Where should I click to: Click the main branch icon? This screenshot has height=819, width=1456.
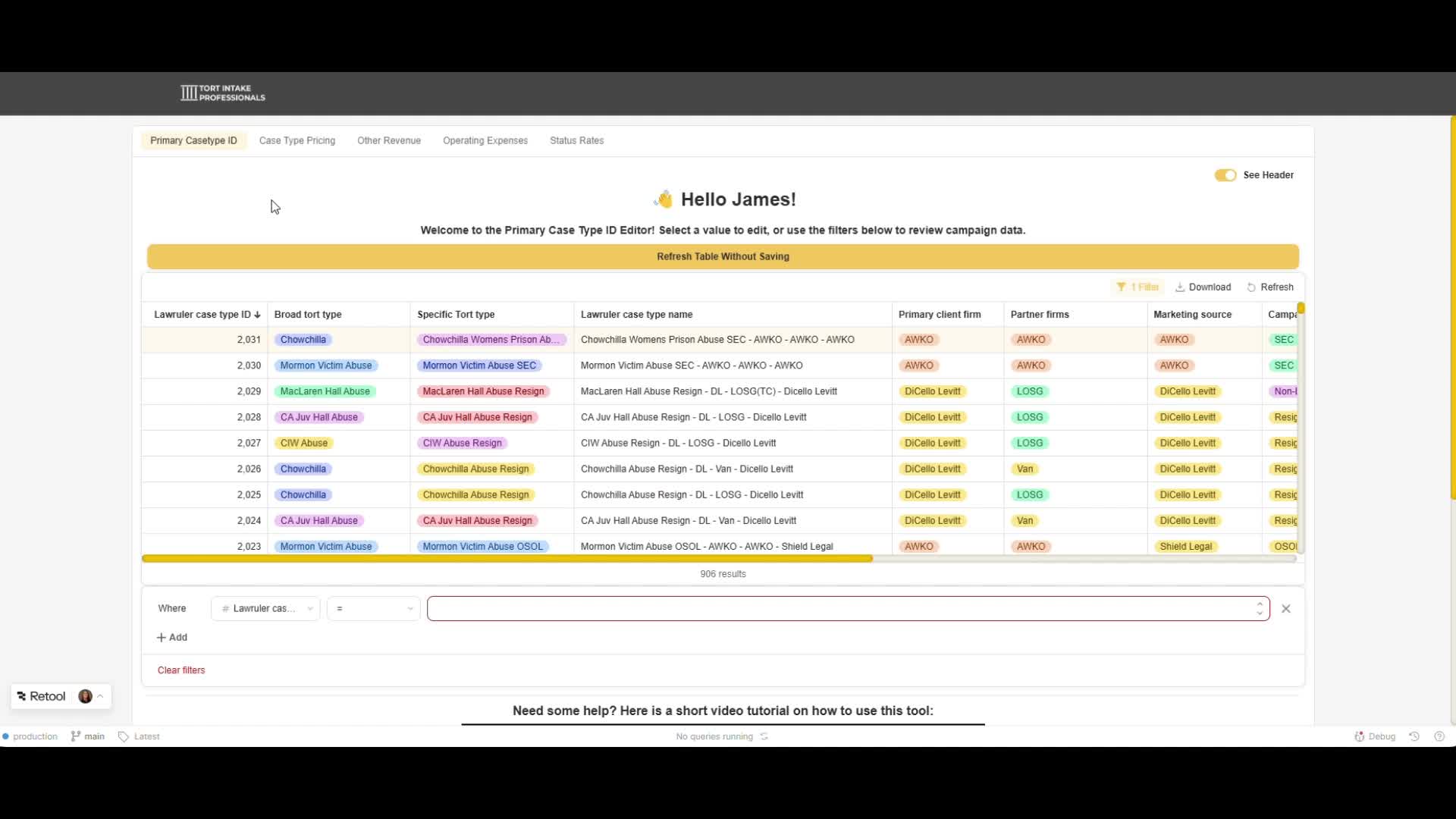click(76, 736)
